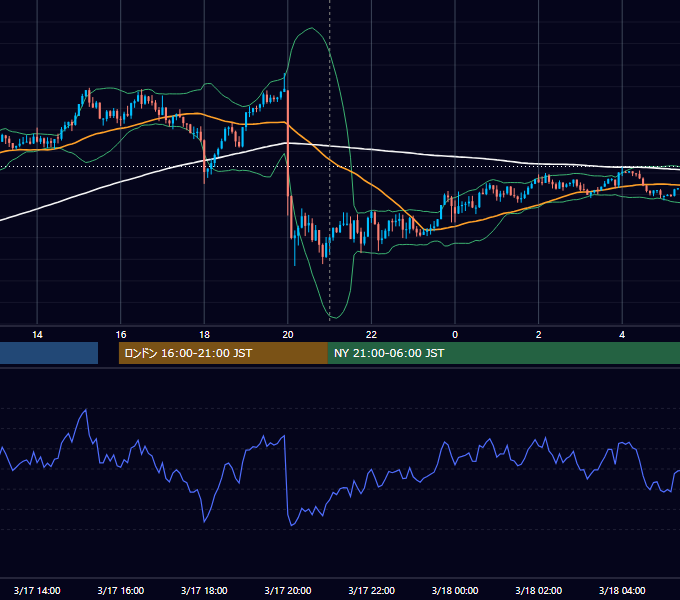680x600 pixels.
Task: Click the upper Bollinger band peak after 20:00
Action: pyautogui.click(x=311, y=28)
